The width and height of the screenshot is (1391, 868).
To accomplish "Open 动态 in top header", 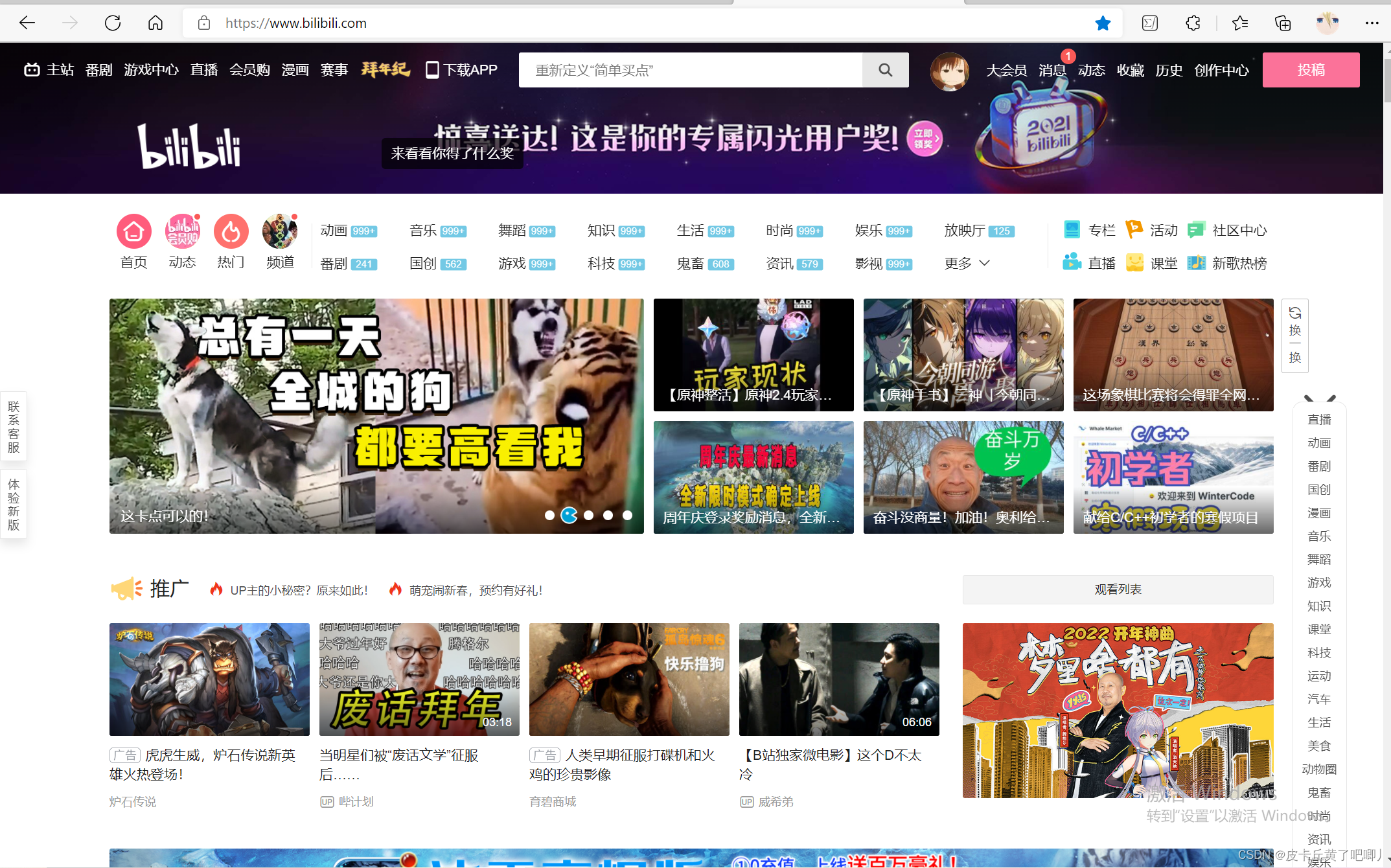I will click(x=1092, y=70).
